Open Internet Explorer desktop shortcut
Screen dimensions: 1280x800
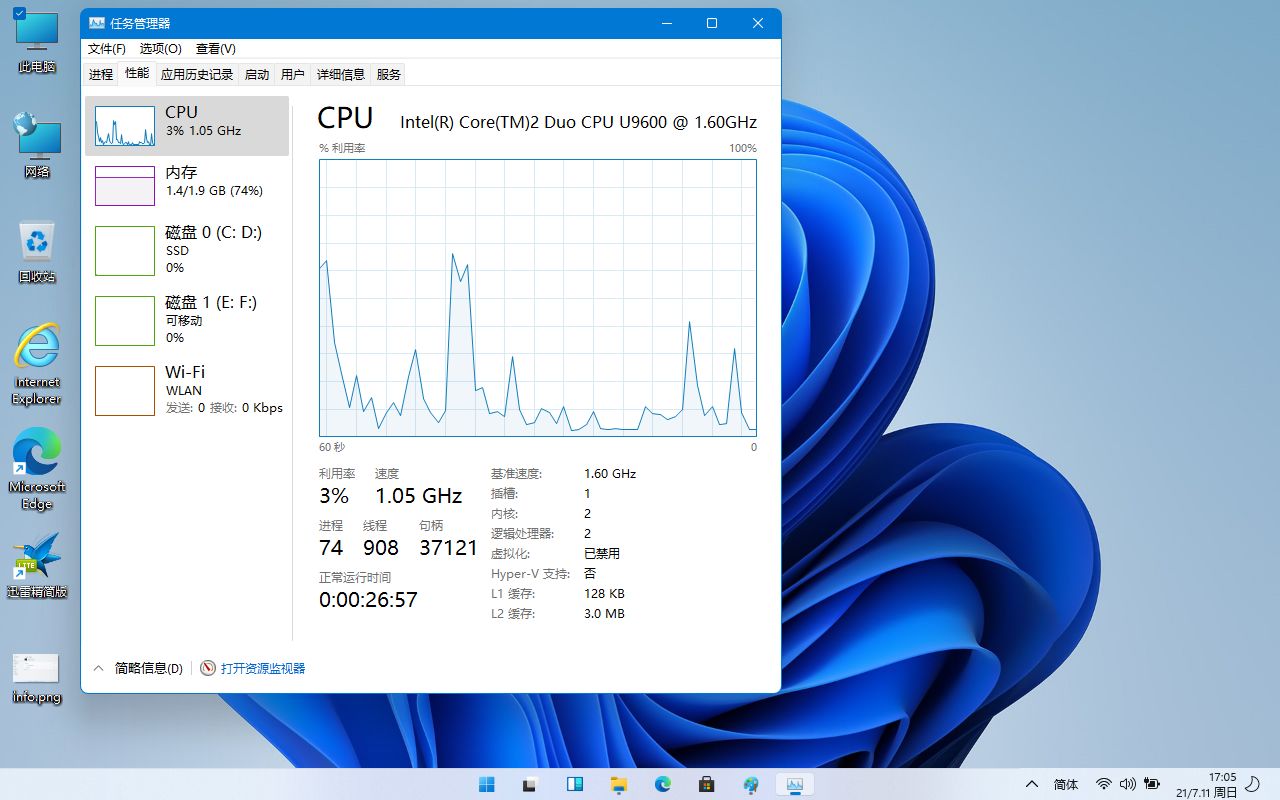point(37,364)
